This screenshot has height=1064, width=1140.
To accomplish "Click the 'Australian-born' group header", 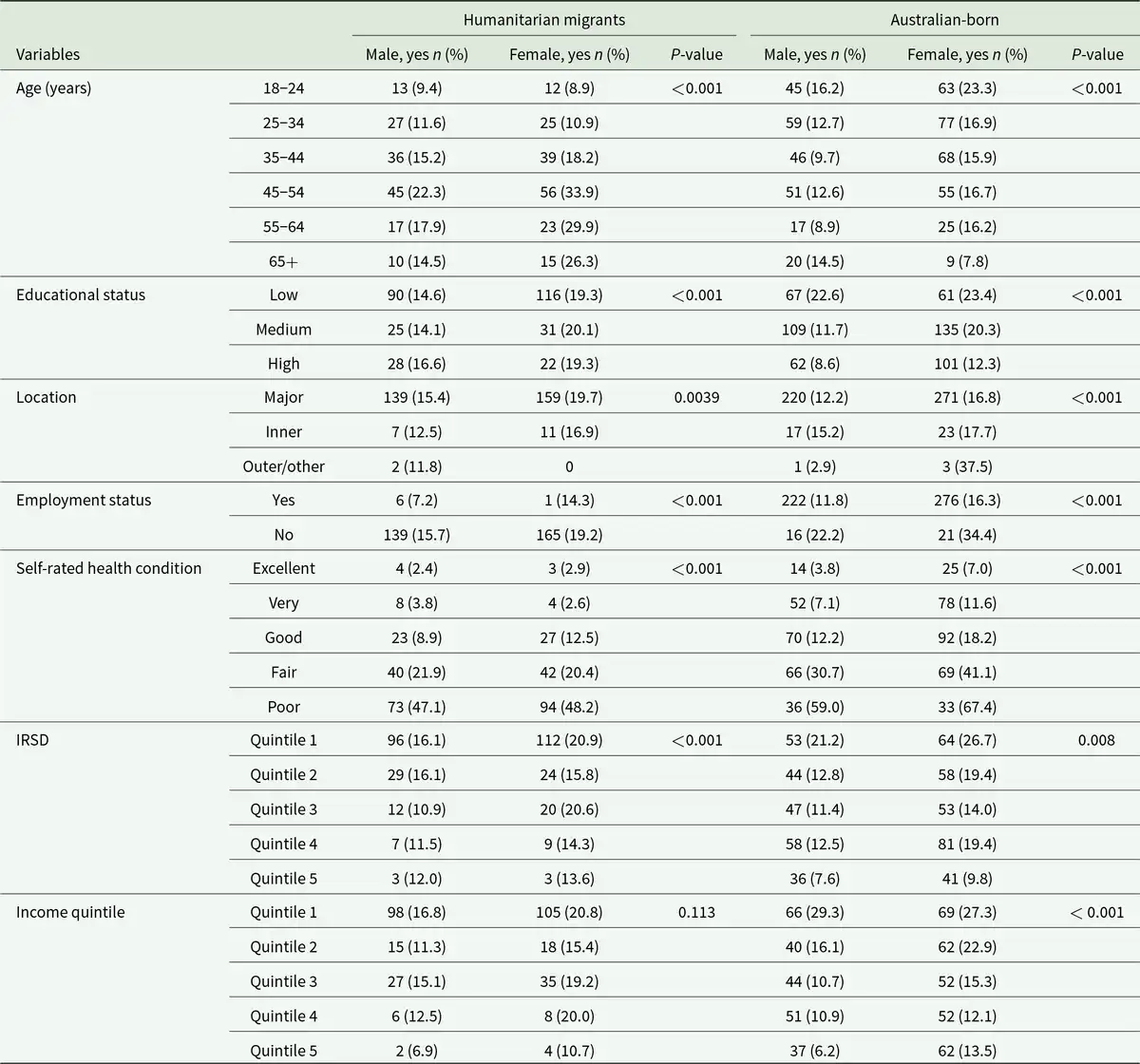I will 943,19.
